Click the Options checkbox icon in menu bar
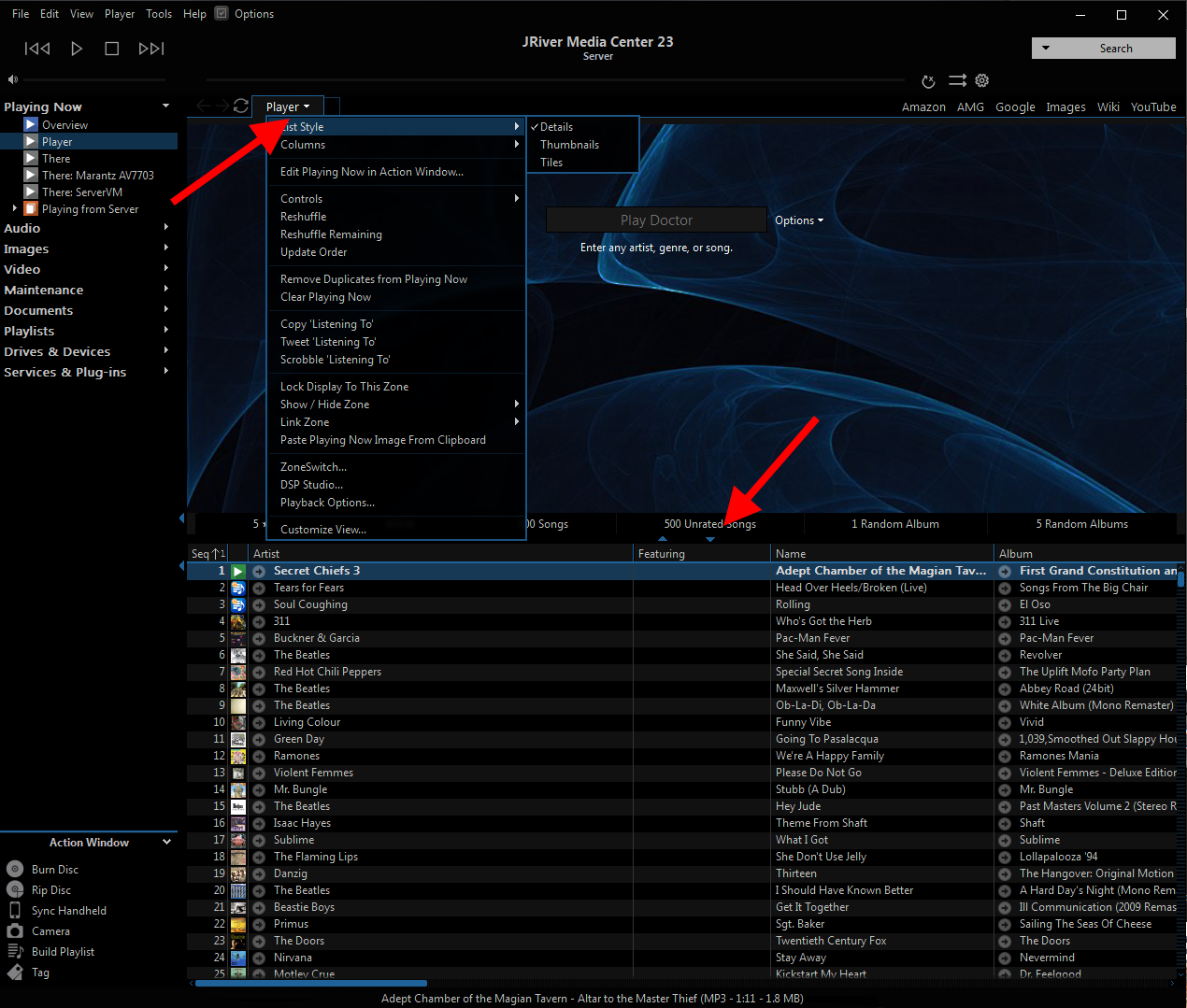The image size is (1187, 1008). tap(222, 13)
